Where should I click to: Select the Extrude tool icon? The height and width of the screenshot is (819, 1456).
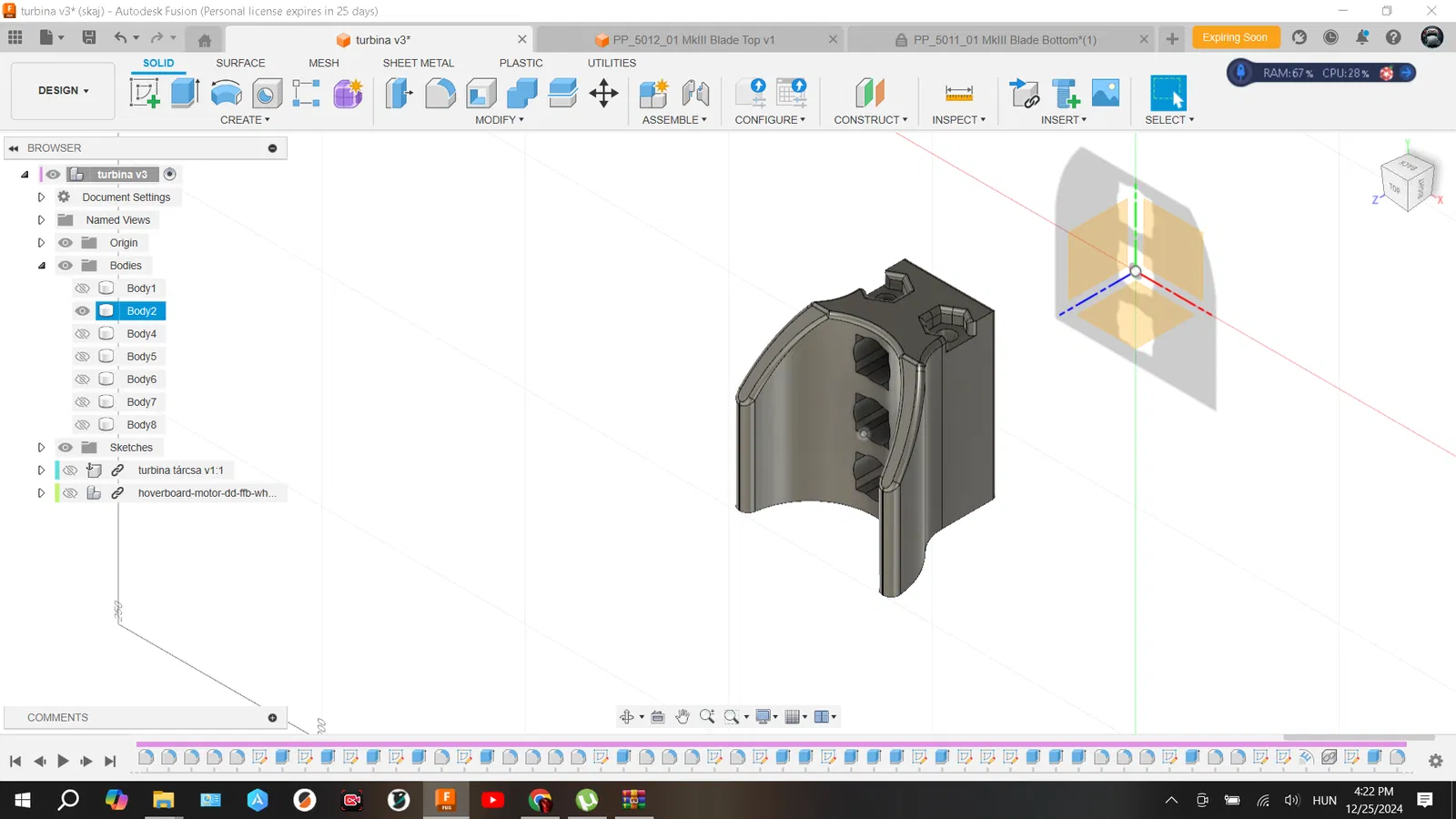click(x=186, y=93)
